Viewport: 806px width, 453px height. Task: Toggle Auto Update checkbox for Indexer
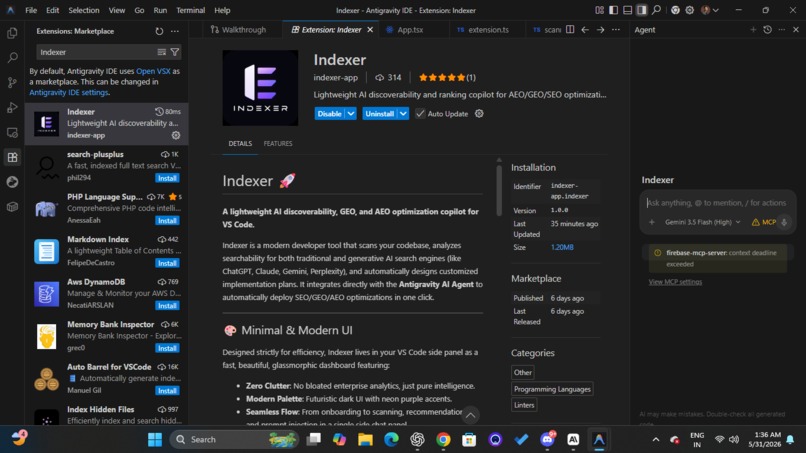click(x=420, y=114)
